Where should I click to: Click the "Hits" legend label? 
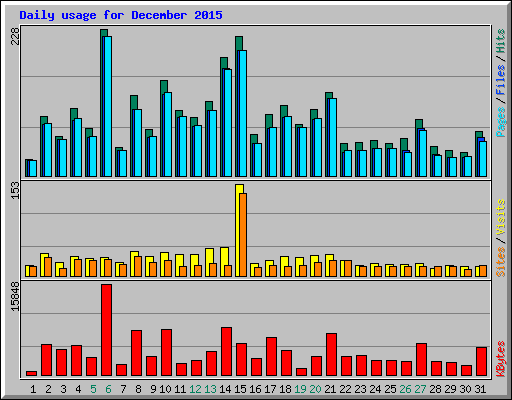[x=500, y=41]
